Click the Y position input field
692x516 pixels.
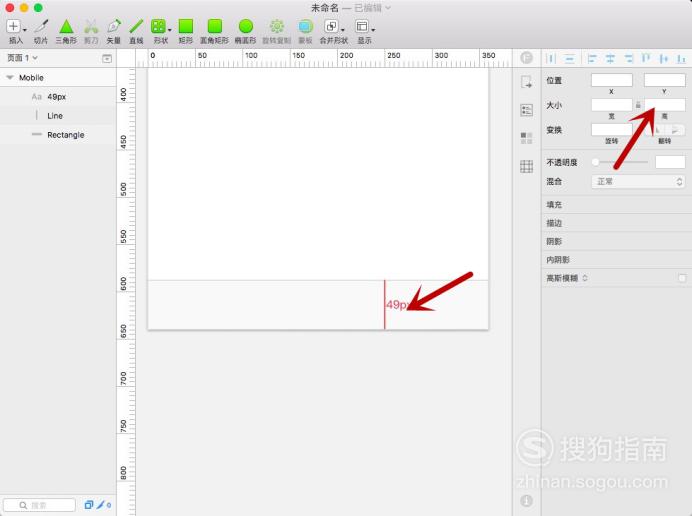[x=665, y=80]
